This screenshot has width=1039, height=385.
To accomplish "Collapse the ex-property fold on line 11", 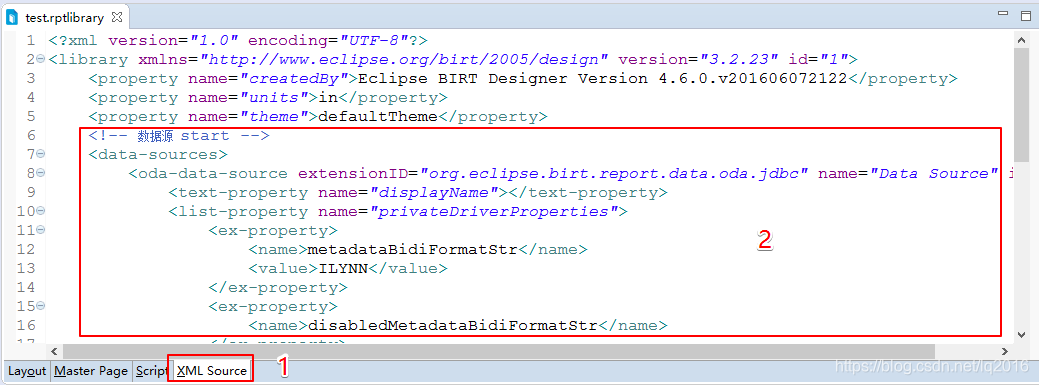I will point(41,231).
